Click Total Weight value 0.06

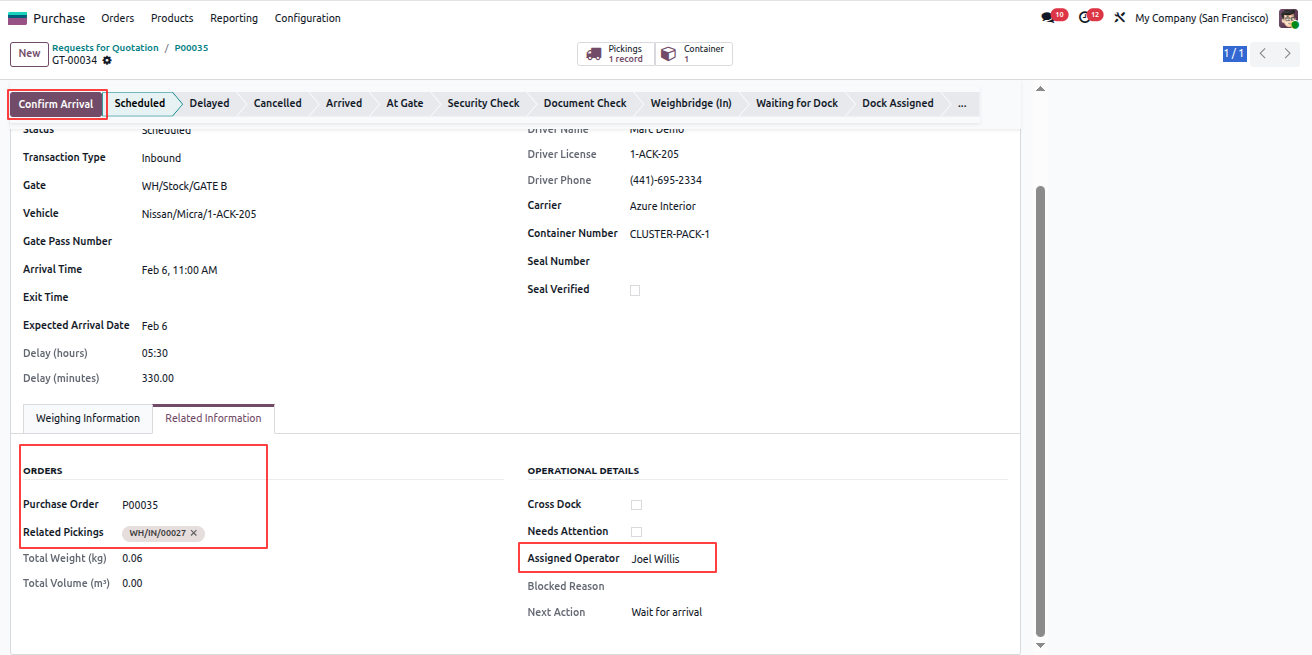tap(132, 558)
